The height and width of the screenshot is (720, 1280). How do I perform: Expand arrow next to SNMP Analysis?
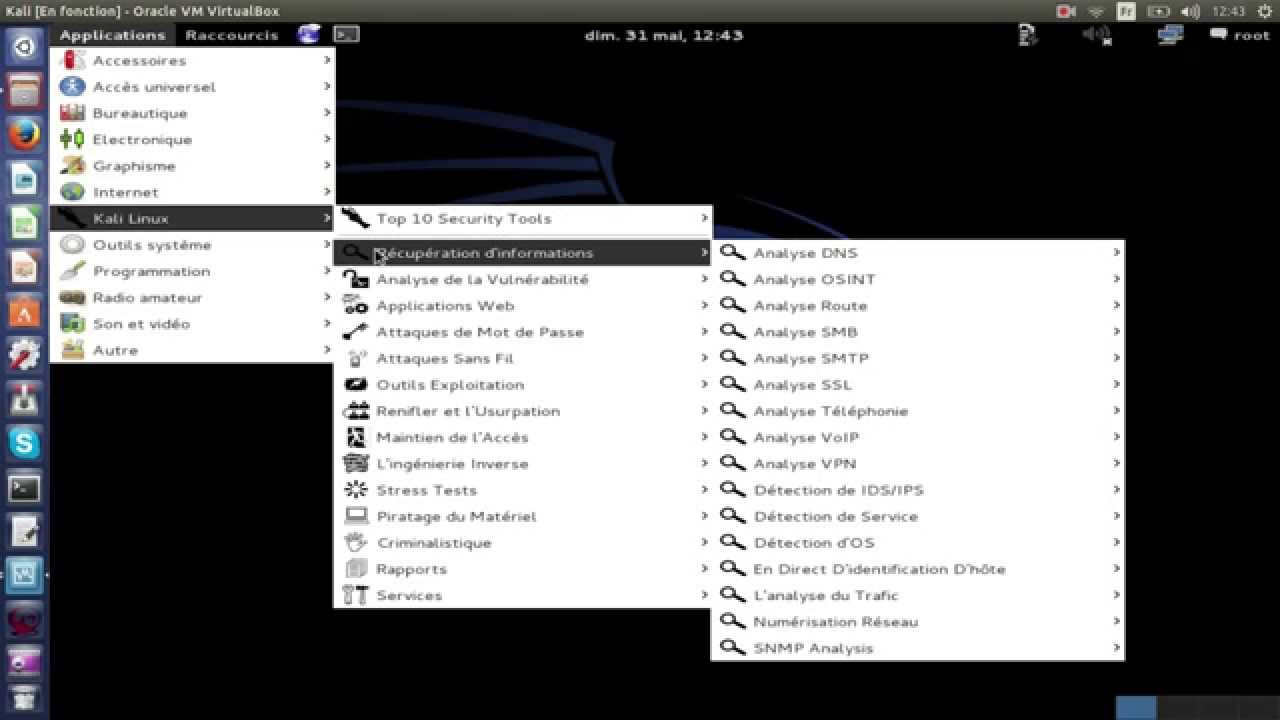pos(1116,648)
